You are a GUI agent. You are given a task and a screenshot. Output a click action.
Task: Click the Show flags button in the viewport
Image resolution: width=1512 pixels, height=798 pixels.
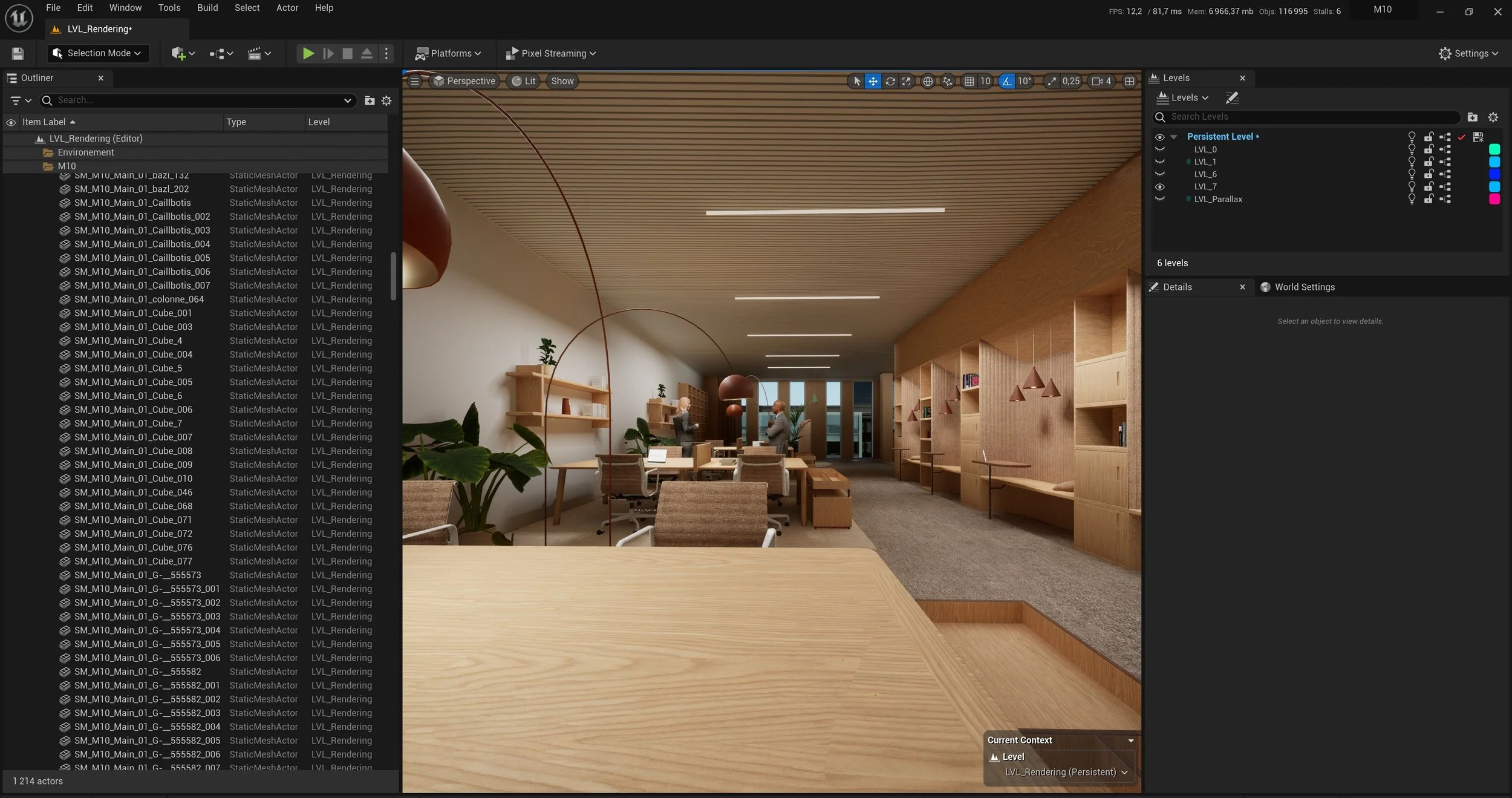pyautogui.click(x=562, y=81)
